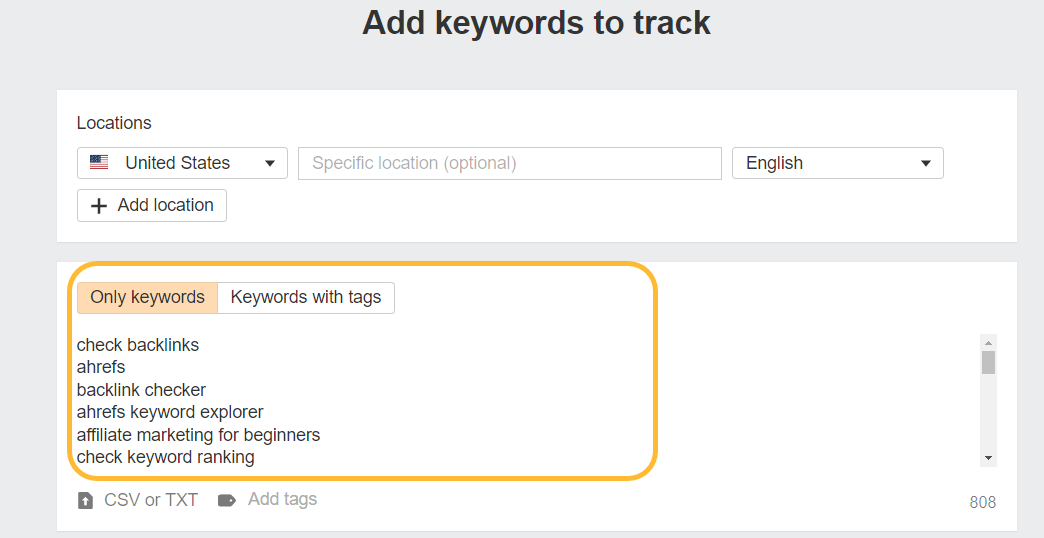Focus the Specific location input field
Image resolution: width=1044 pixels, height=538 pixels.
click(509, 163)
